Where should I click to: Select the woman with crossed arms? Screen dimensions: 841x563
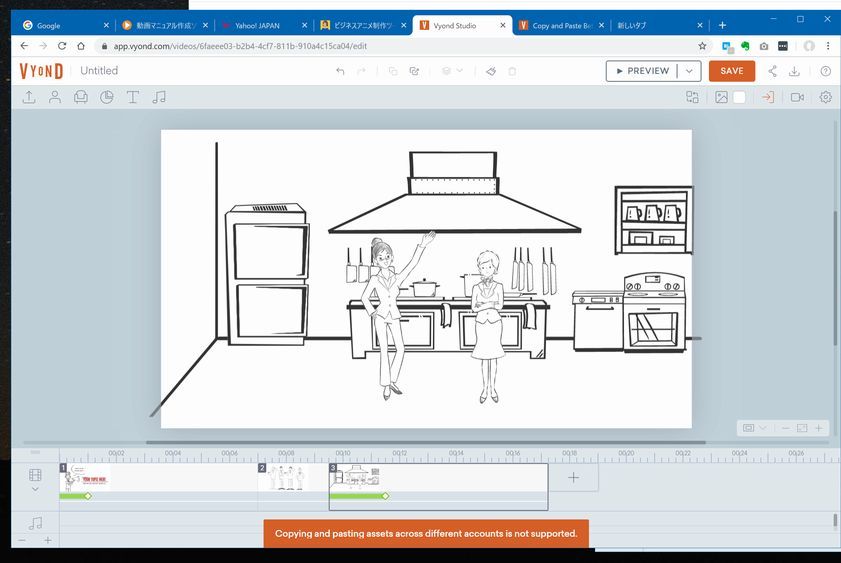coord(487,326)
